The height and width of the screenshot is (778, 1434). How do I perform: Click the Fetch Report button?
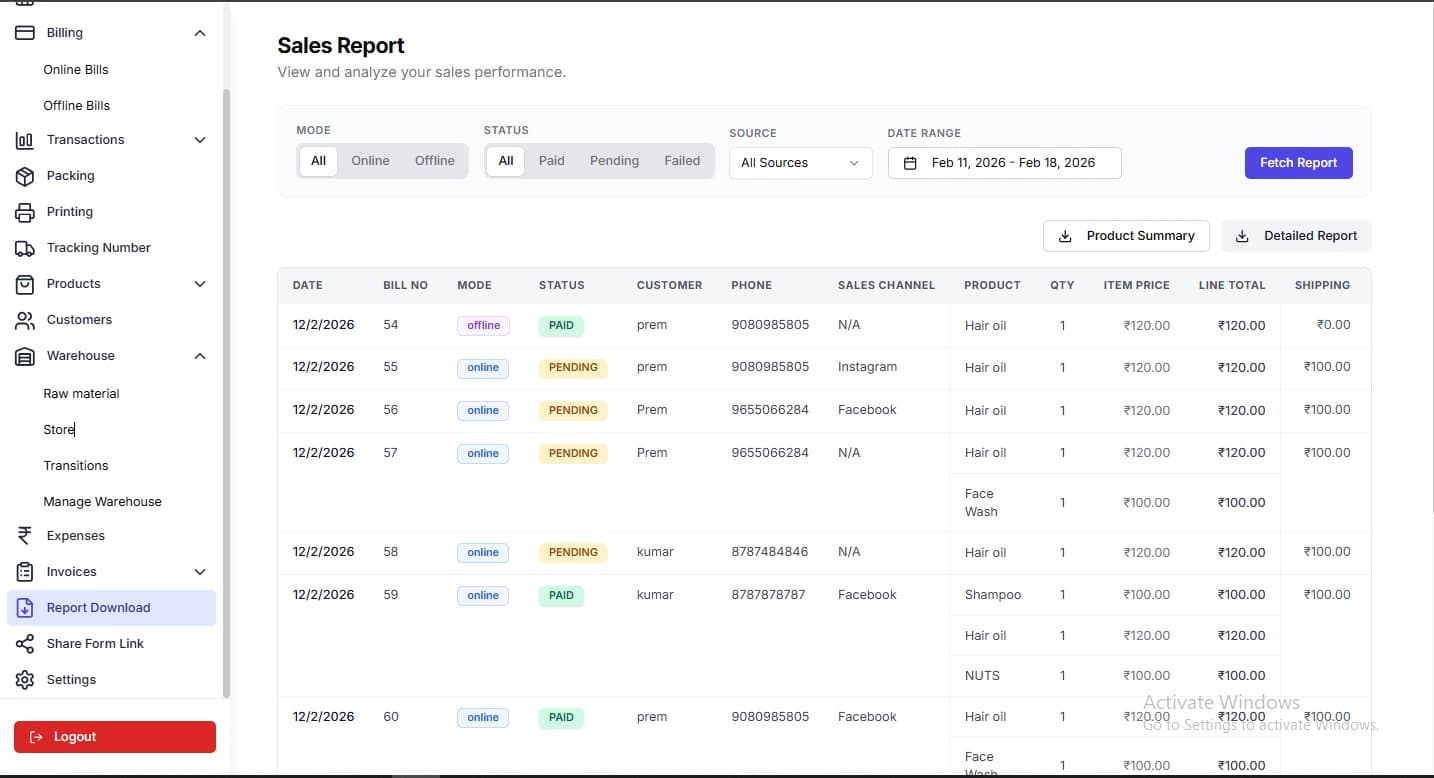coord(1298,163)
